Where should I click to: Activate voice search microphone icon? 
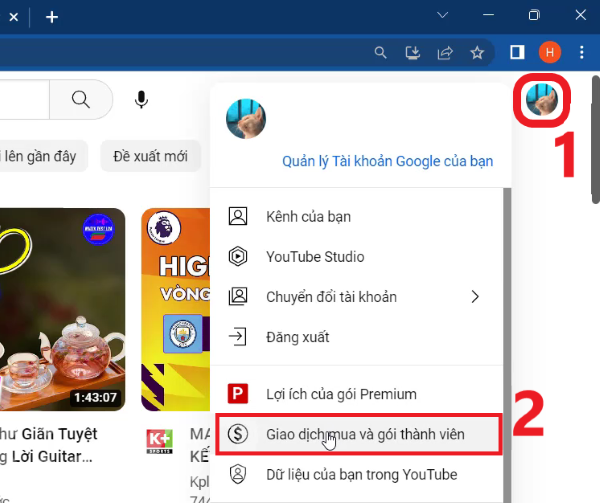pyautogui.click(x=142, y=100)
